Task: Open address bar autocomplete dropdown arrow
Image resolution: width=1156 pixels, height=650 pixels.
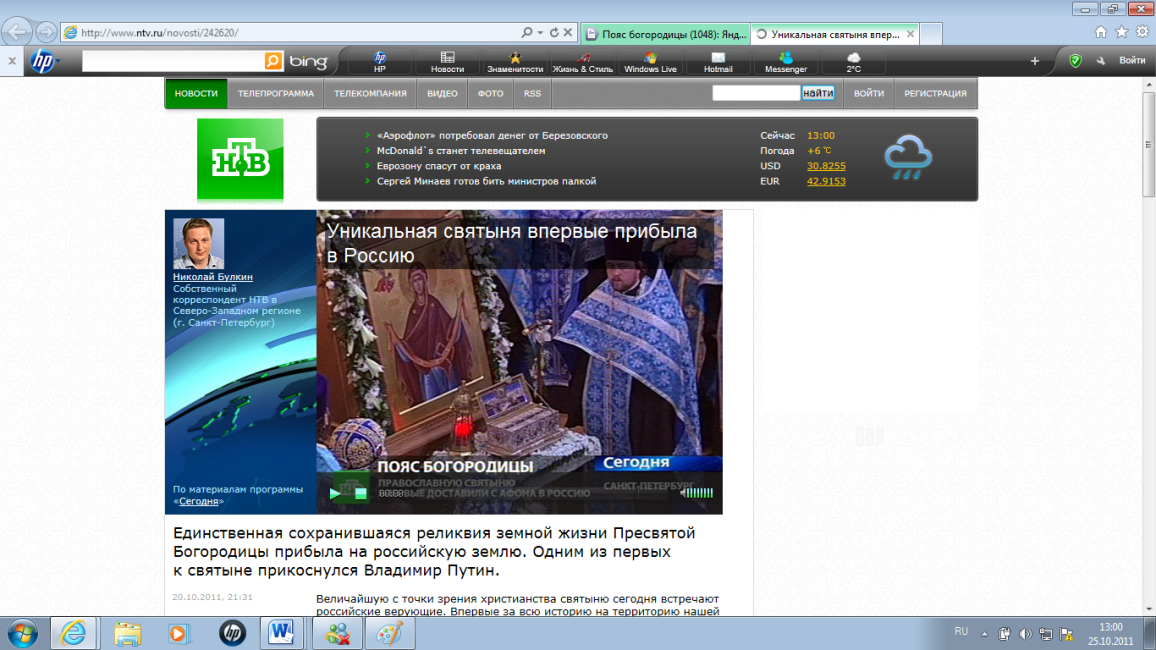Action: point(540,32)
